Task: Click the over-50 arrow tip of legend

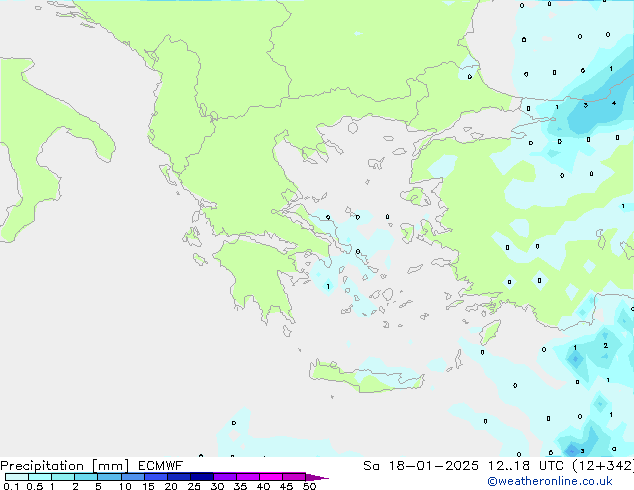Action: tap(317, 477)
